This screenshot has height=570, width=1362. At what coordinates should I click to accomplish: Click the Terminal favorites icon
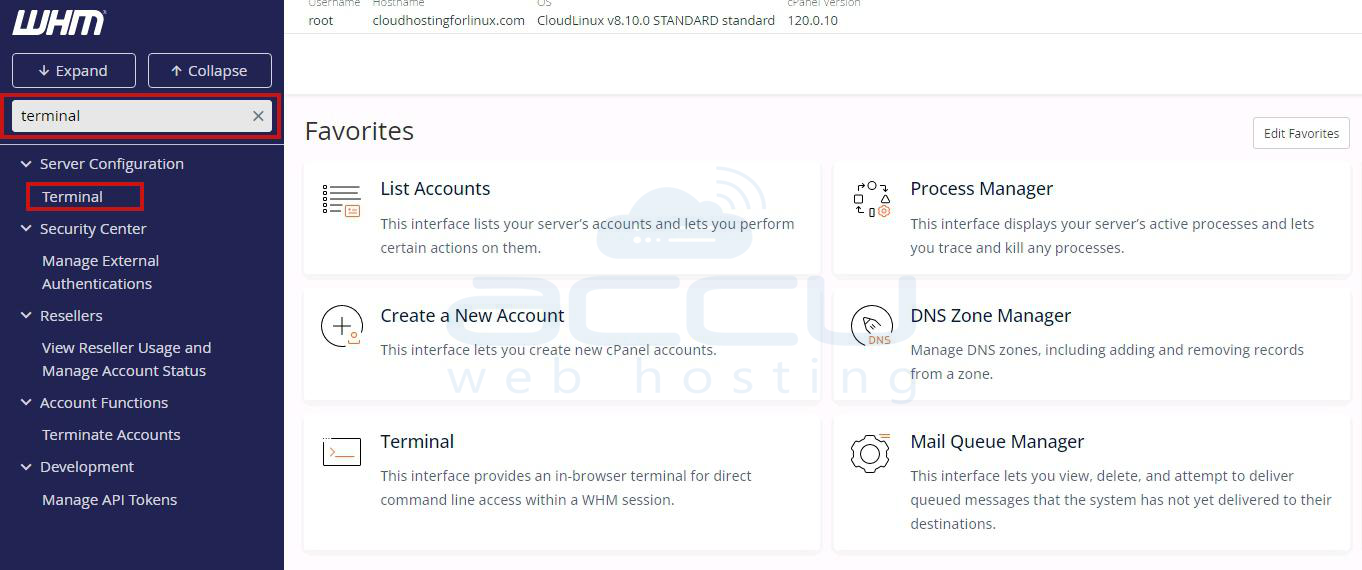point(341,452)
